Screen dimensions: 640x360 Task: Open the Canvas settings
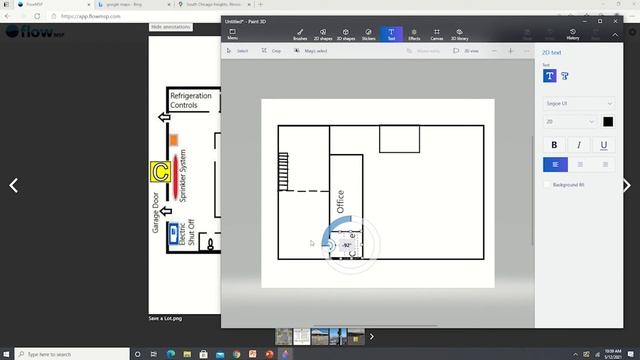point(437,34)
